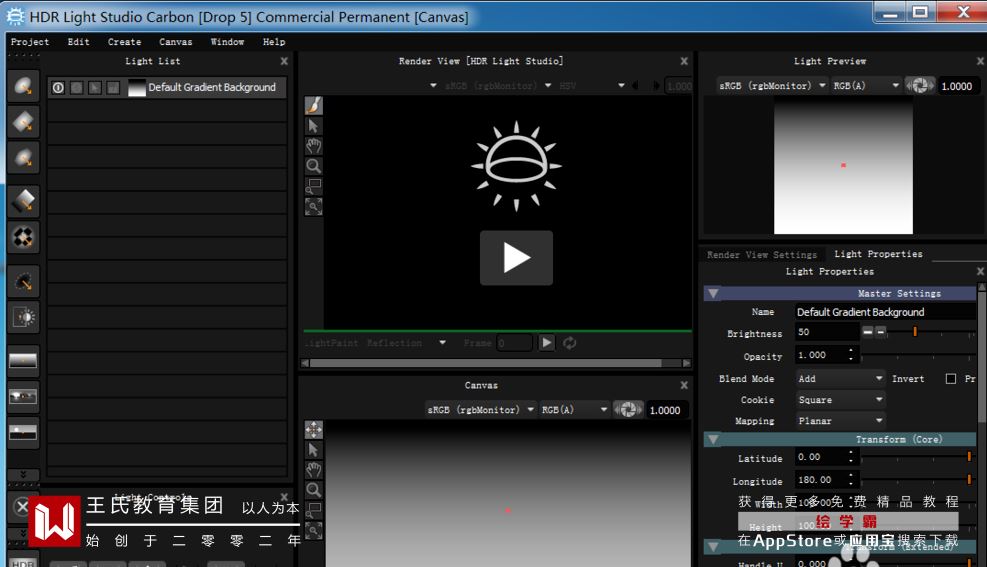Image resolution: width=987 pixels, height=567 pixels.
Task: Open the Canvas menu
Action: pyautogui.click(x=176, y=42)
